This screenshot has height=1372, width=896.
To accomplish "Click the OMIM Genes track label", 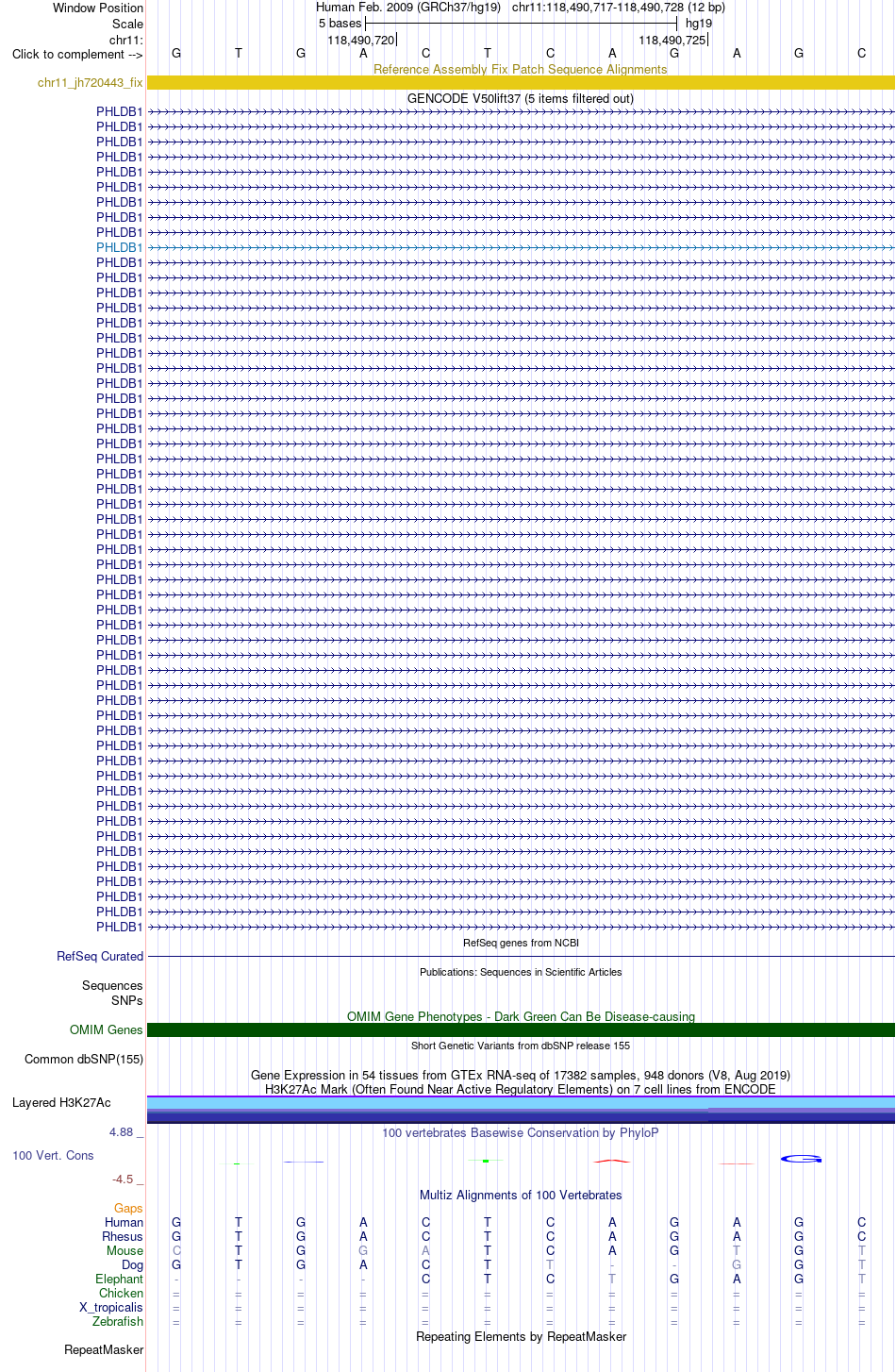I will [x=107, y=1029].
